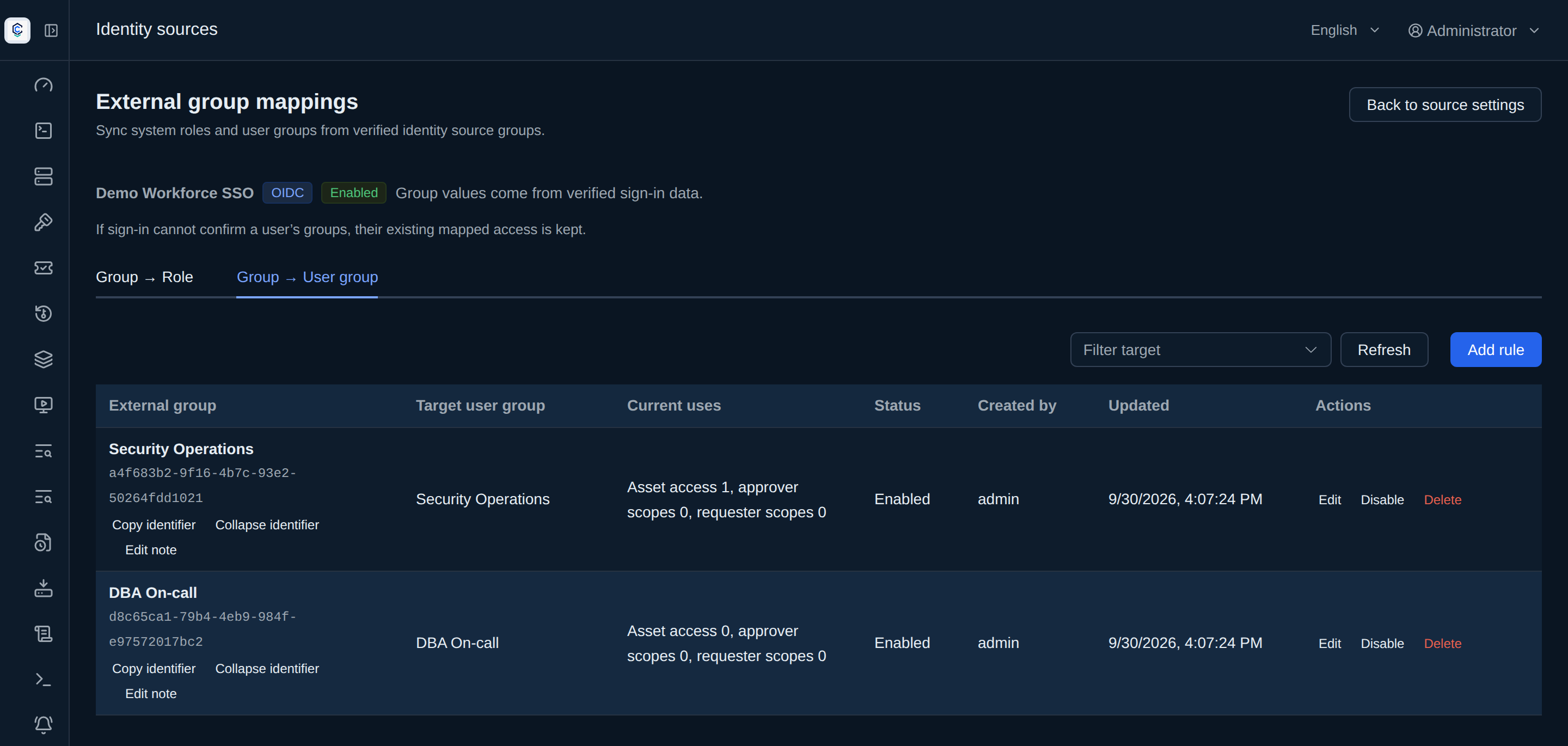Click Back to source settings
The image size is (1568, 746).
(1445, 105)
